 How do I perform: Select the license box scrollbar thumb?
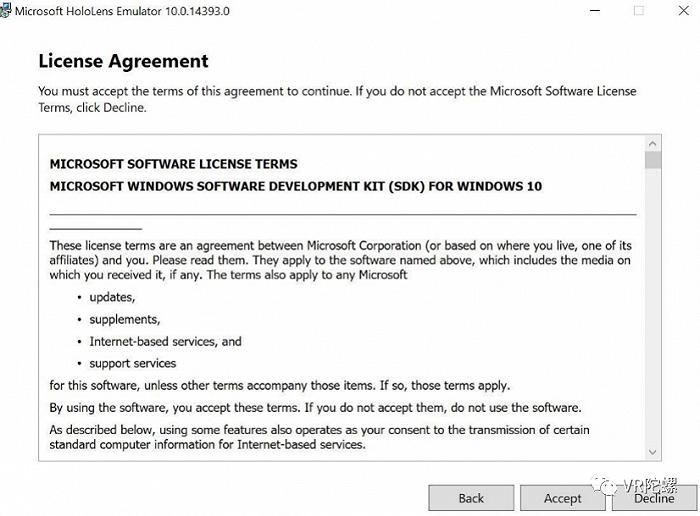point(653,160)
